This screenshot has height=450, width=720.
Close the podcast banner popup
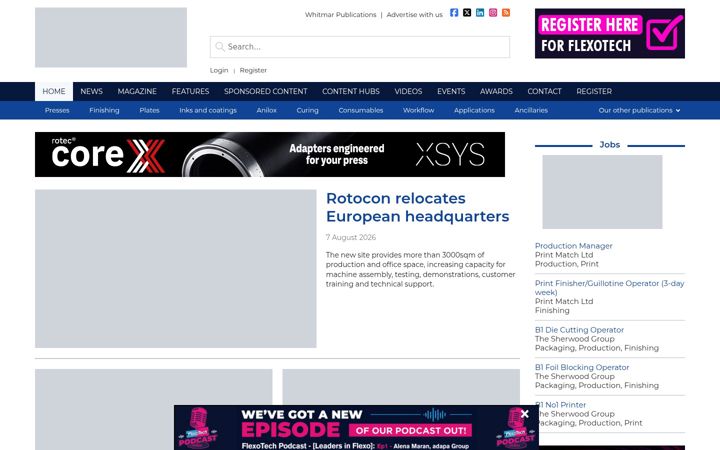(x=525, y=414)
